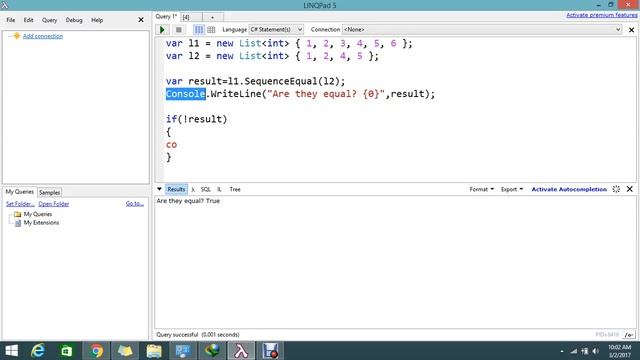
Task: Select the Samples tab
Action: coord(49,192)
